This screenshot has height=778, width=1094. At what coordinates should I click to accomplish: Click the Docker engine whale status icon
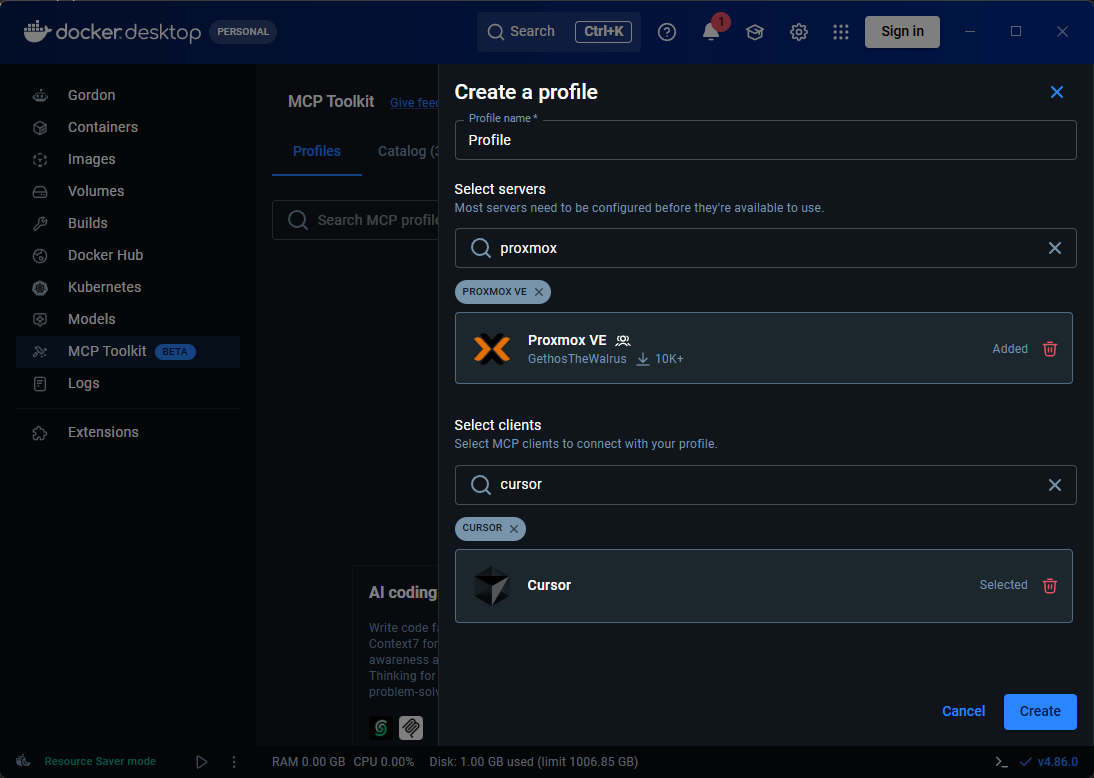[23, 761]
